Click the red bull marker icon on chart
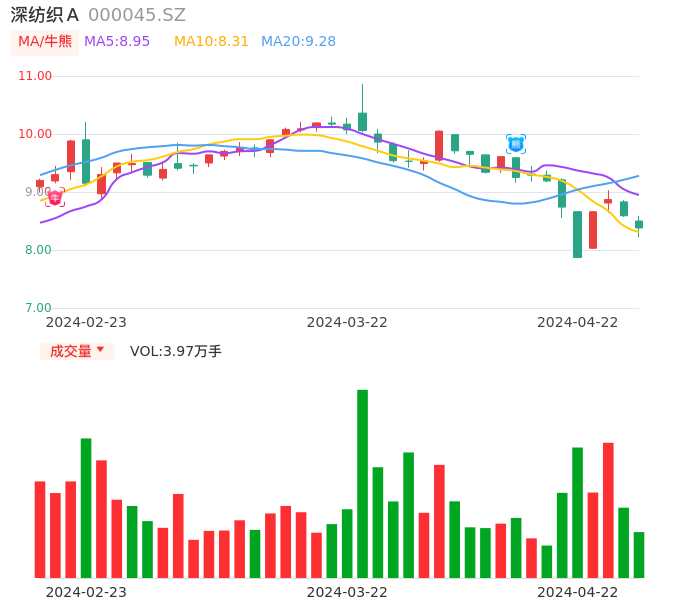This screenshot has width=686, height=606. click(55, 198)
